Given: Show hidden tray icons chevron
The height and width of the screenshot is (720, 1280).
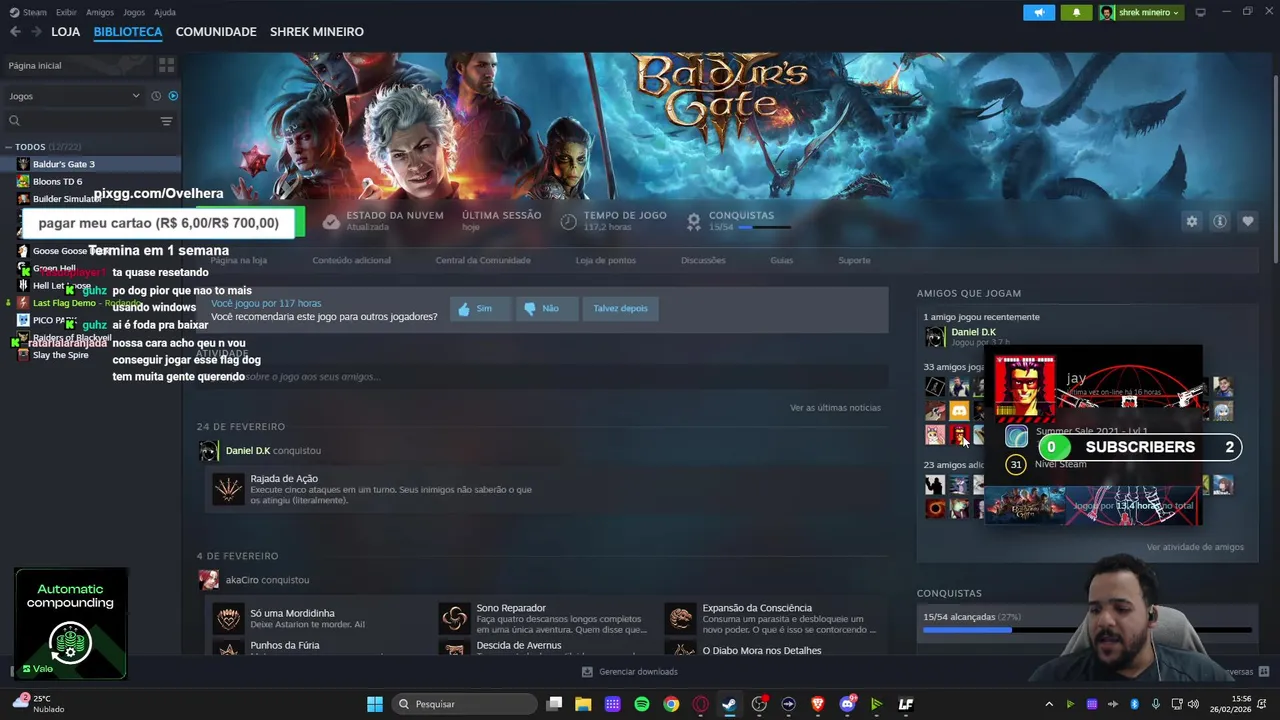Looking at the screenshot, I should [x=1048, y=704].
